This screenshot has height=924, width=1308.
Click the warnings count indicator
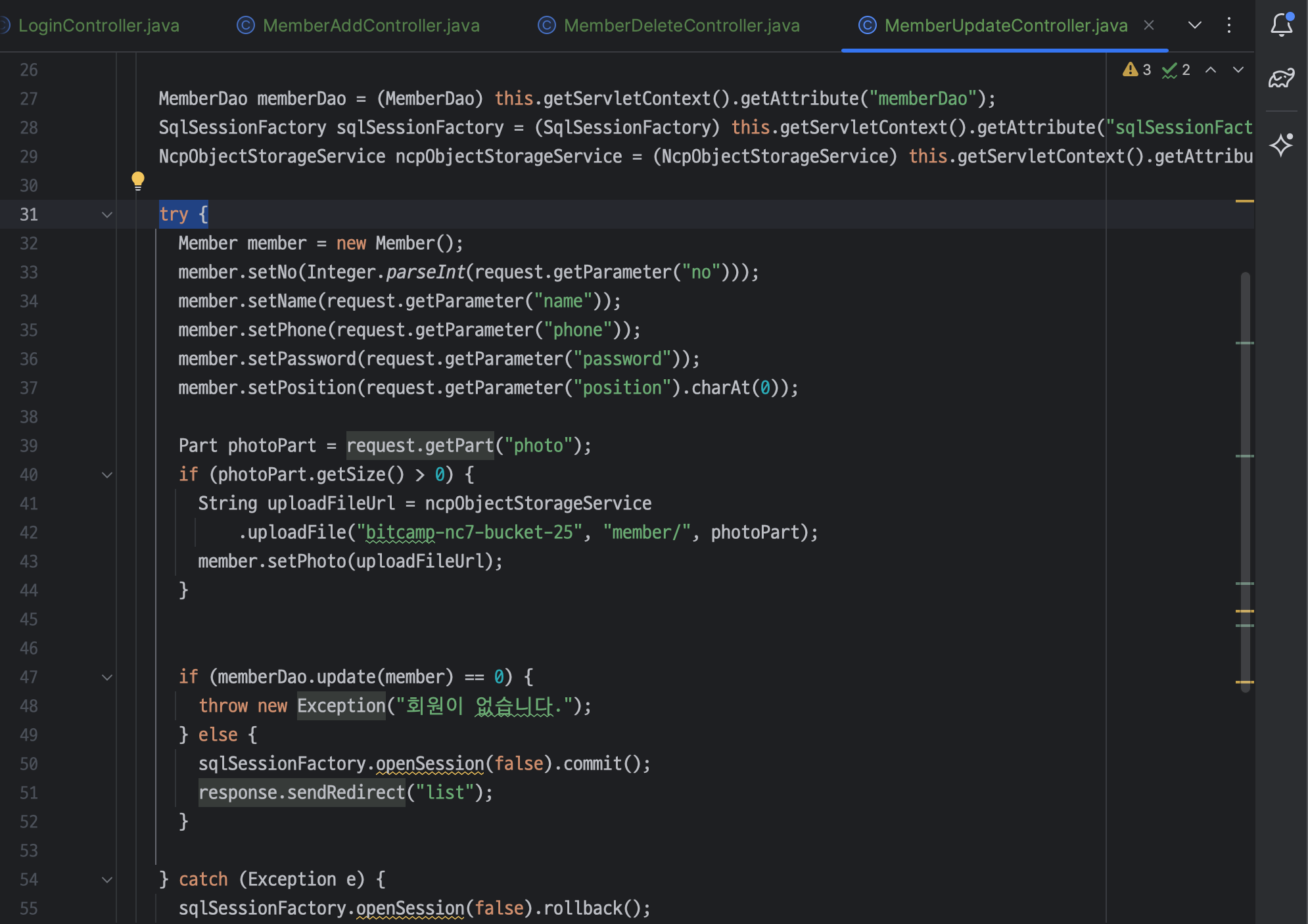point(1136,70)
